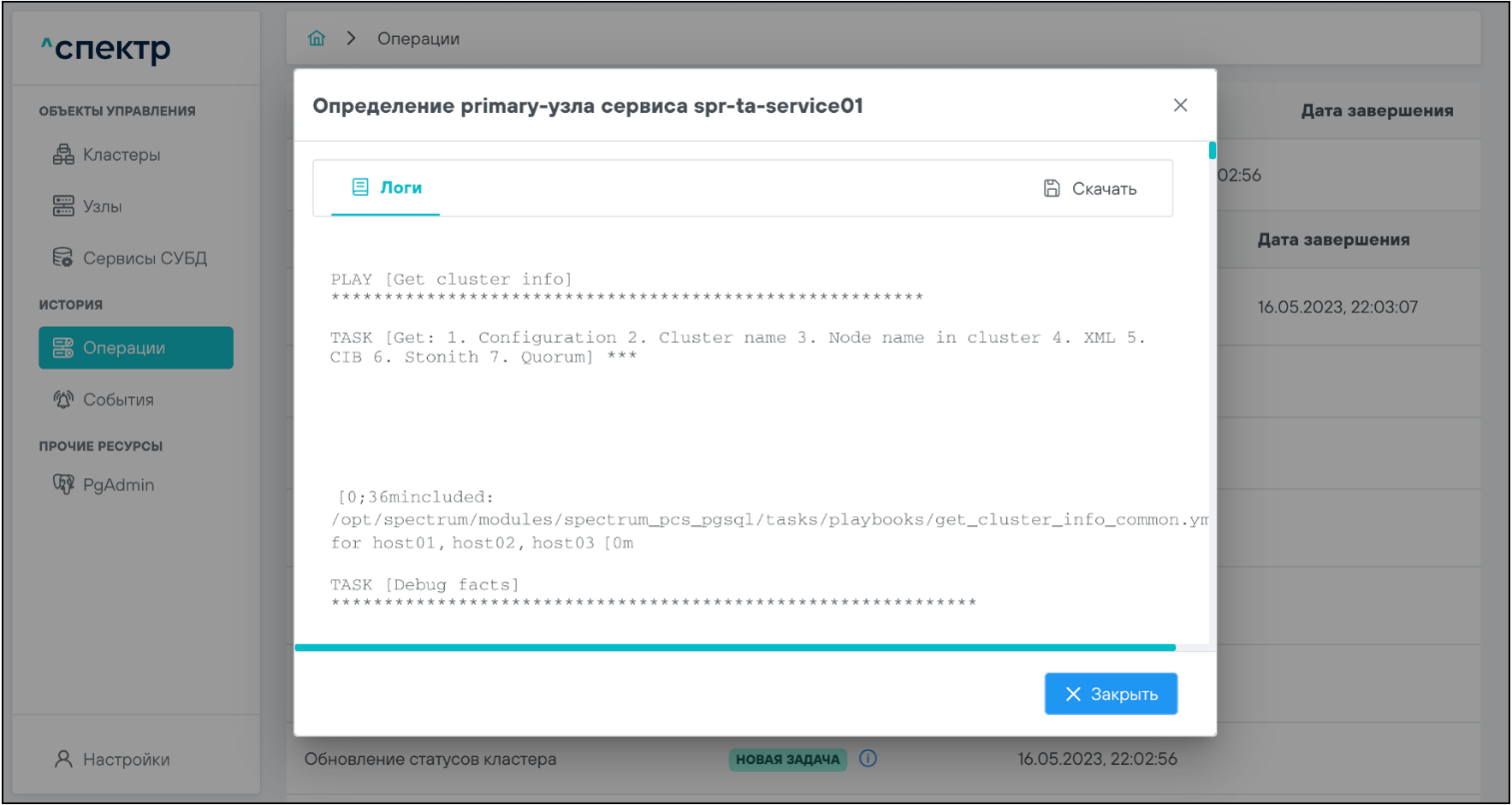1512x805 pixels.
Task: Click the Логи tab document icon
Action: [x=361, y=187]
